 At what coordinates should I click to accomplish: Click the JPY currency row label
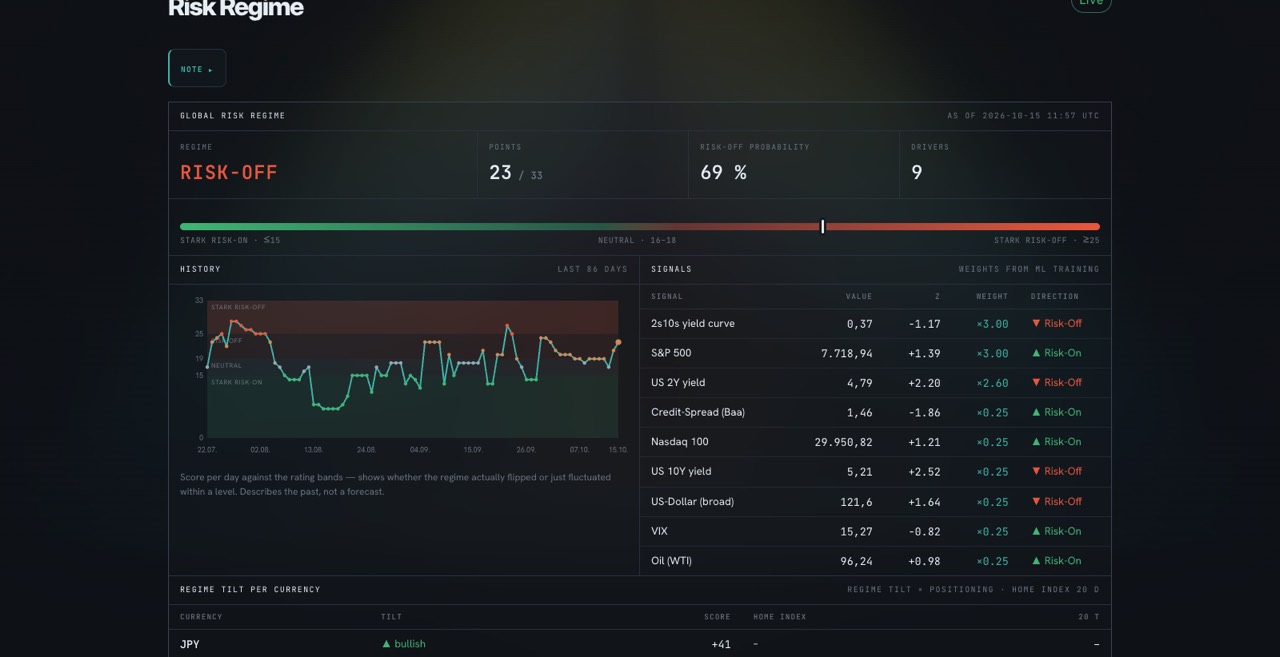point(190,645)
